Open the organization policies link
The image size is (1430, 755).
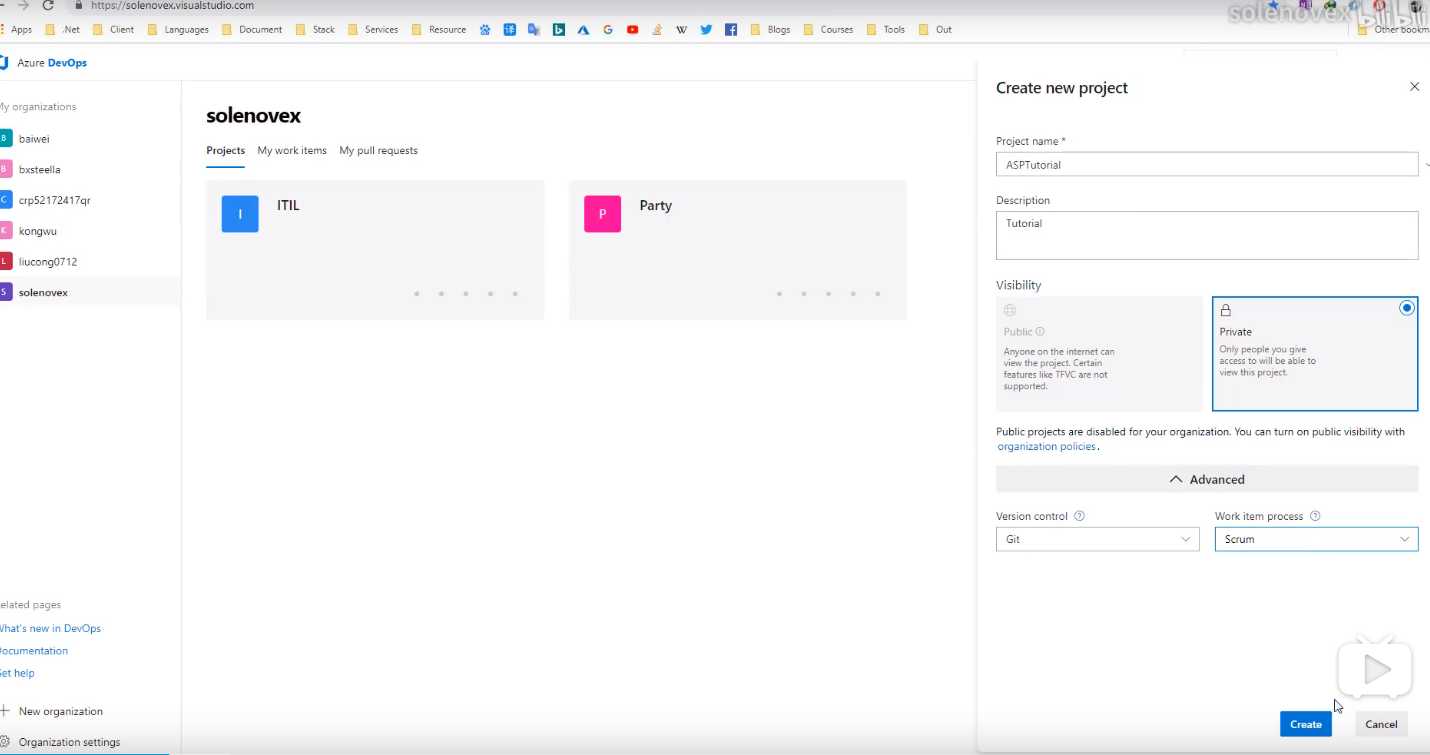coord(1047,447)
